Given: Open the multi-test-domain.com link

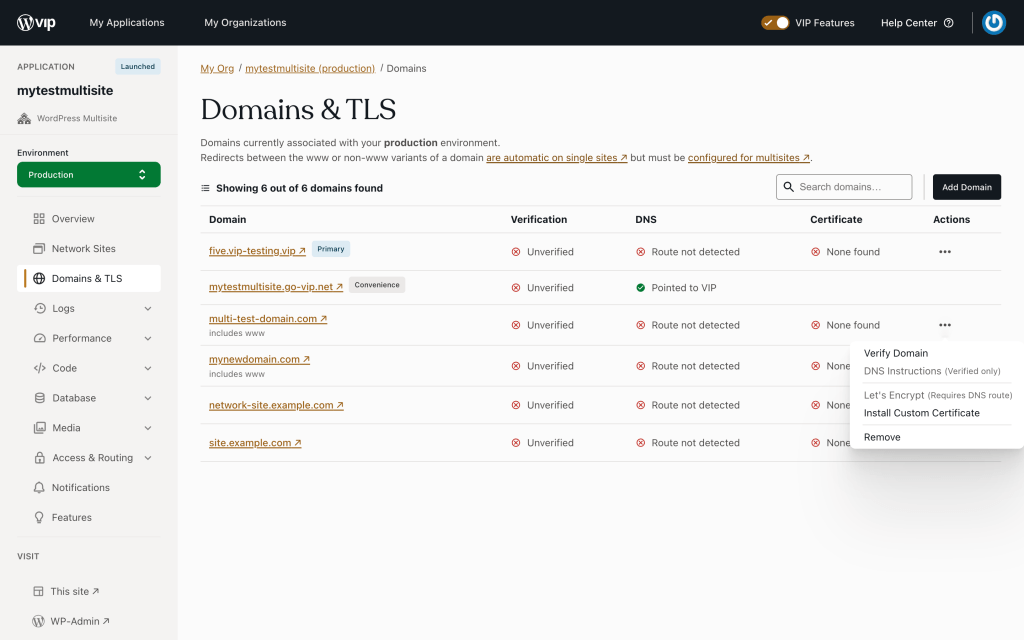Looking at the screenshot, I should pos(268,319).
